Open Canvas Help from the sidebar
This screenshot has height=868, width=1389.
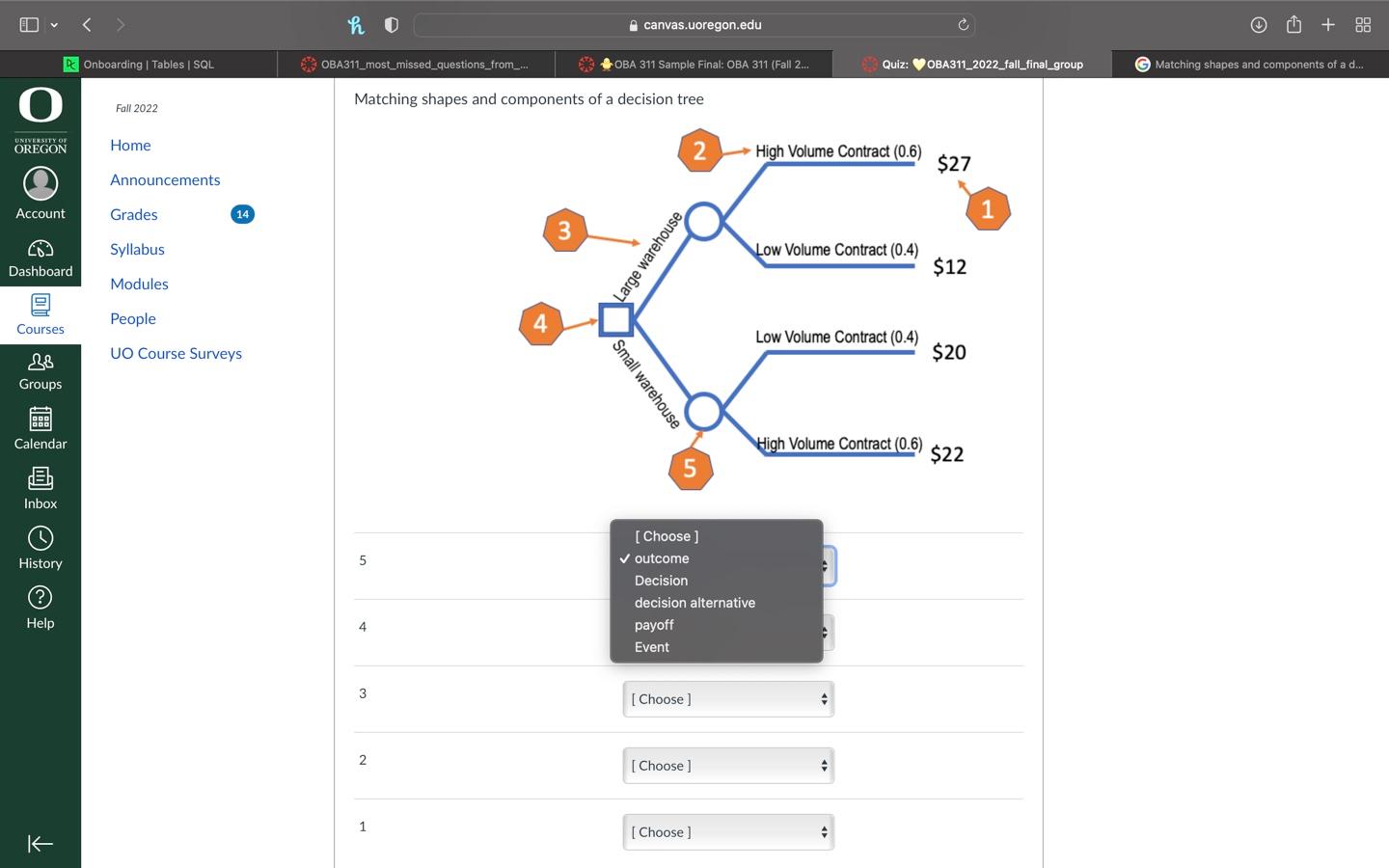(x=40, y=605)
